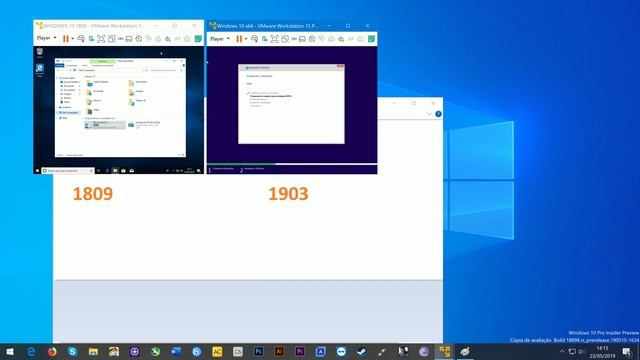Switch to VMware Player on the host taskbar
This screenshot has height=360, width=640.
(x=444, y=351)
